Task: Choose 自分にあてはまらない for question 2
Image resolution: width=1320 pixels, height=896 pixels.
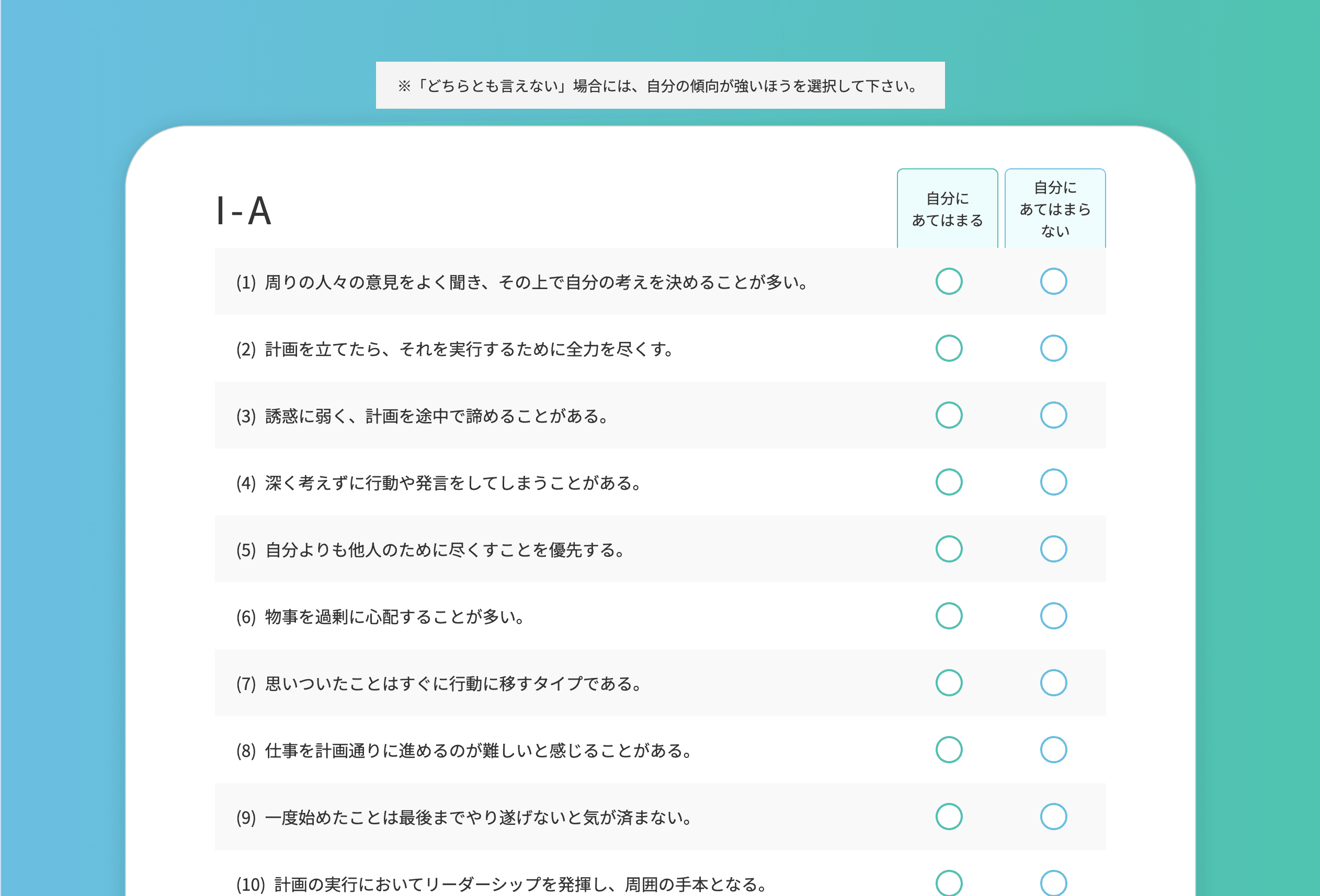Action: tap(1053, 348)
